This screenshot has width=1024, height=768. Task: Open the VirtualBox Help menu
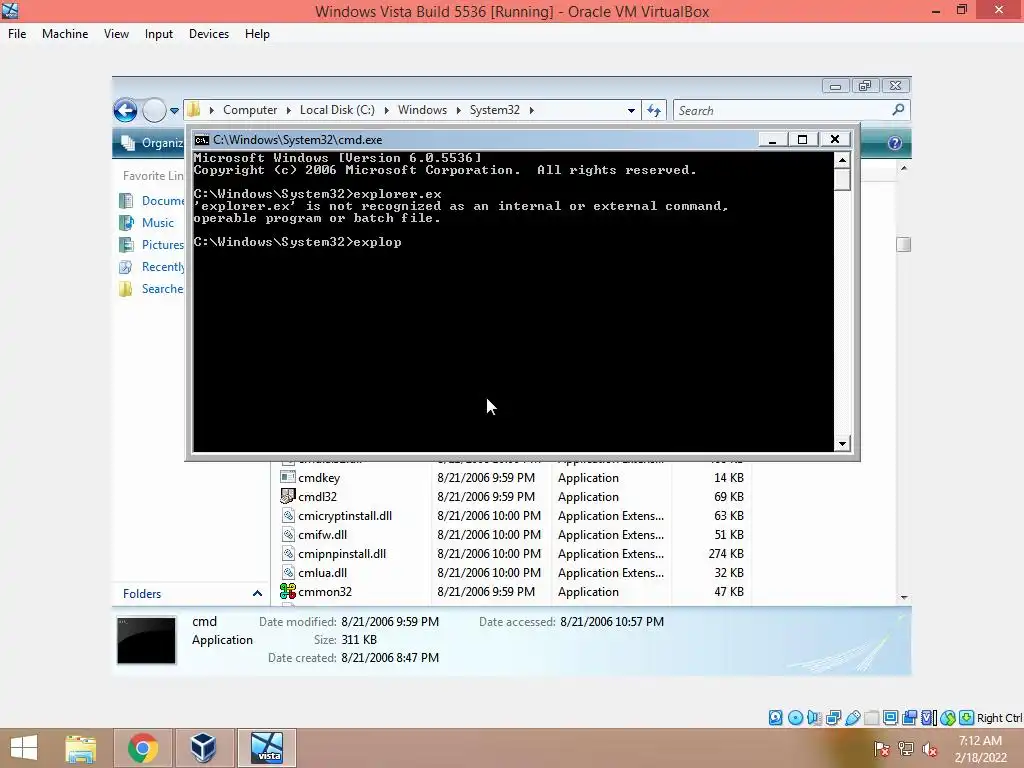(257, 34)
